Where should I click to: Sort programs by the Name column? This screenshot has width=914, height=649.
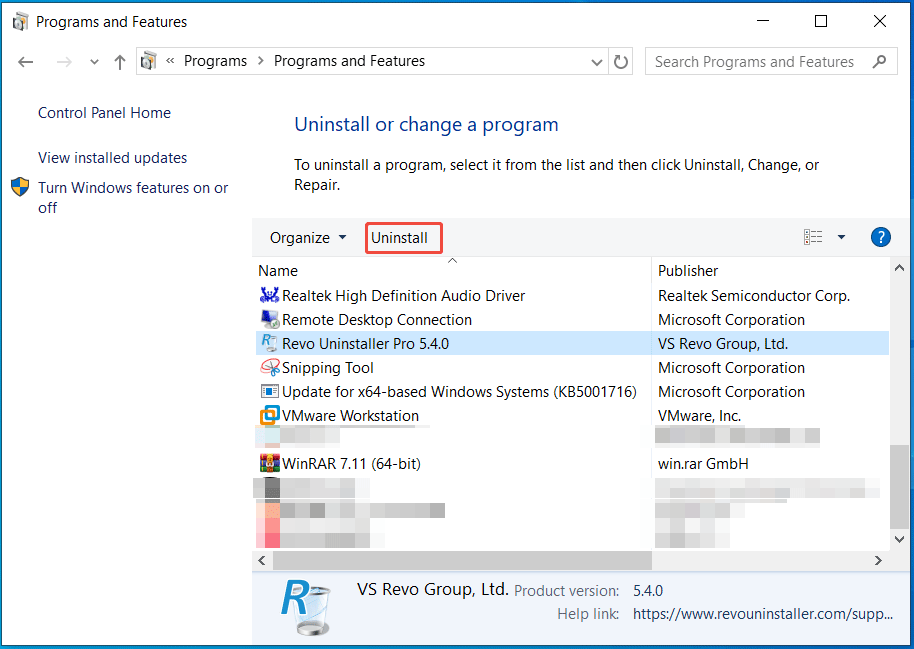coord(278,270)
